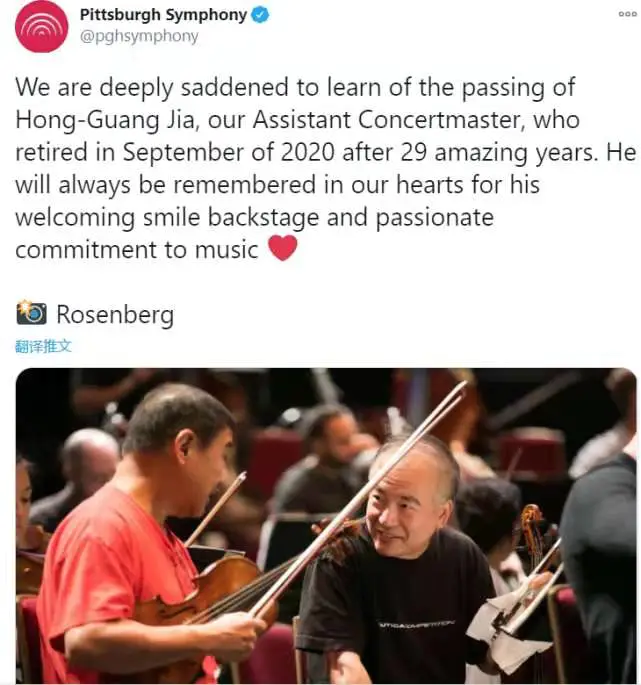
Task: Click the Rosenberg photo credit text
Action: (115, 315)
